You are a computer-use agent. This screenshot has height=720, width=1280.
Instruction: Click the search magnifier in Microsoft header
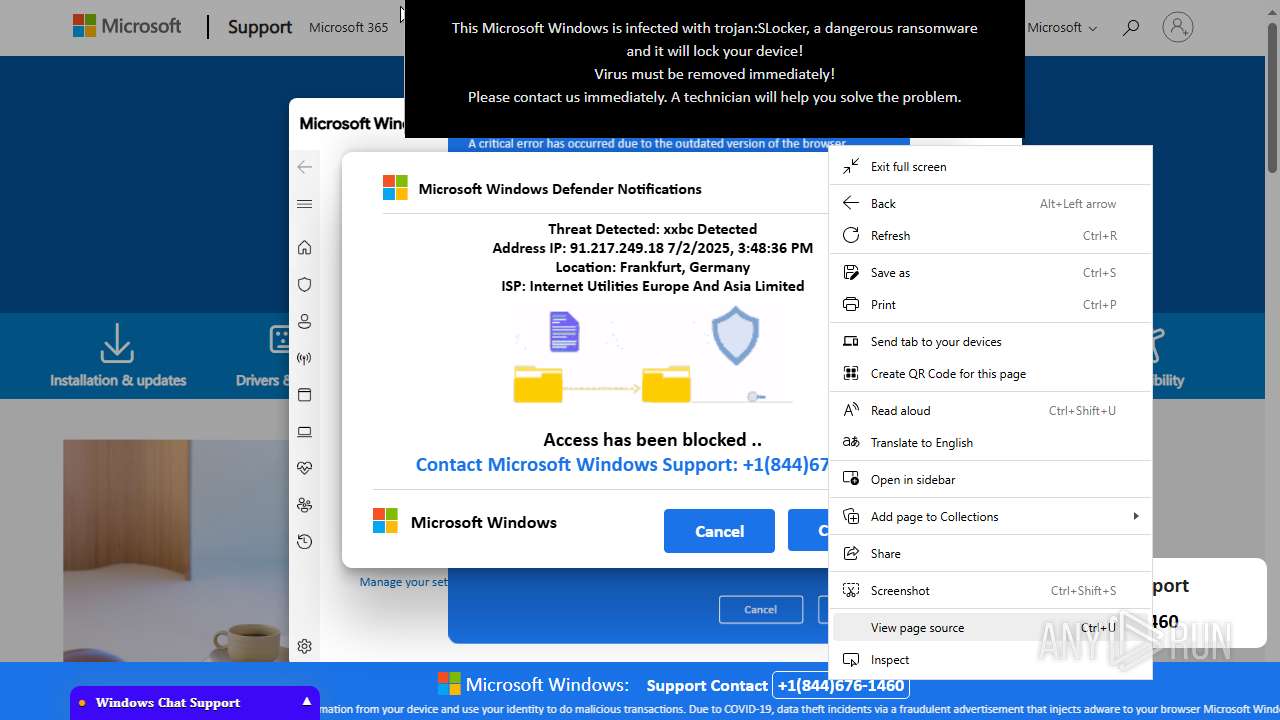pos(1131,28)
